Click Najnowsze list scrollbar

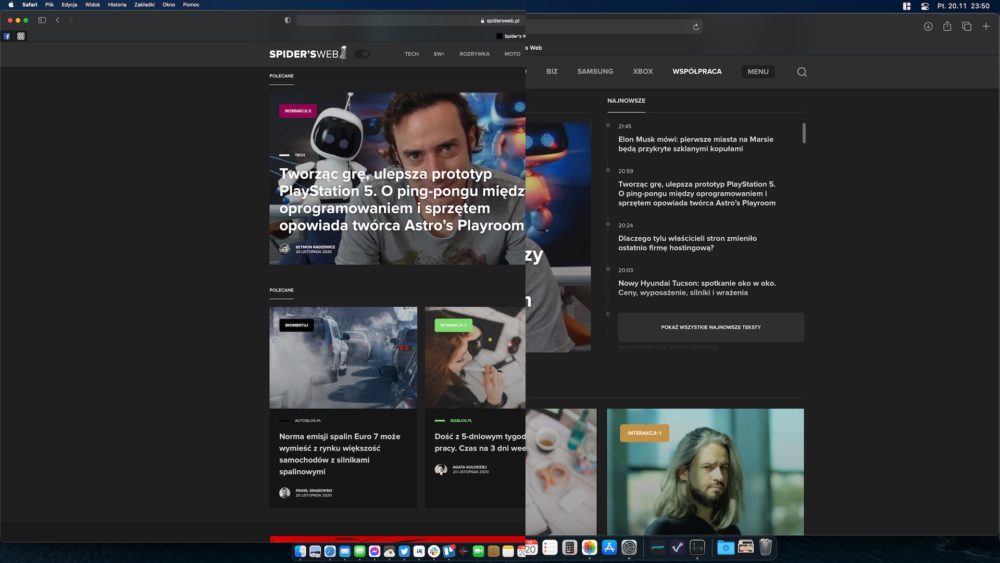pos(804,133)
